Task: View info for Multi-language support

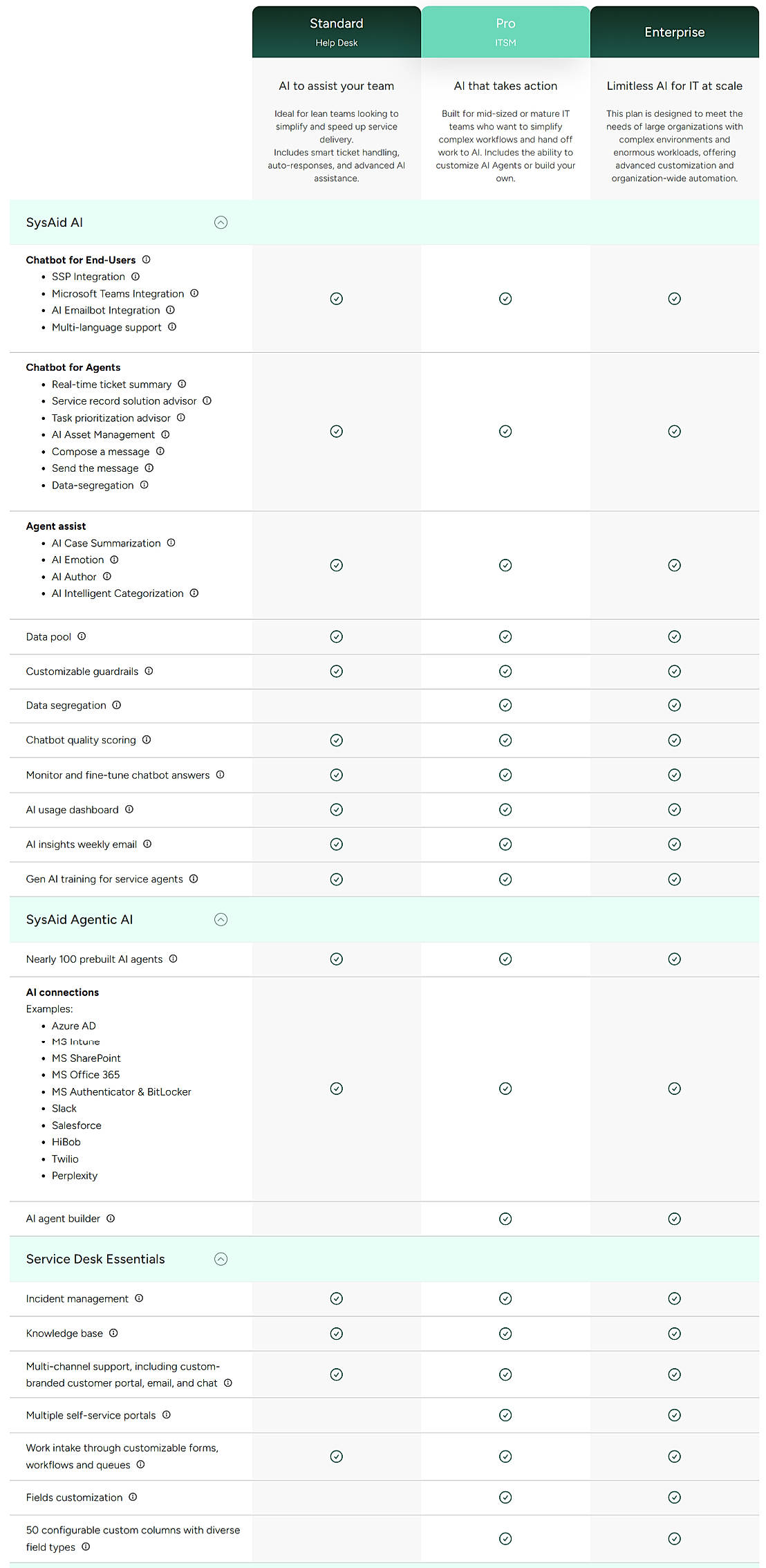Action: pos(172,327)
